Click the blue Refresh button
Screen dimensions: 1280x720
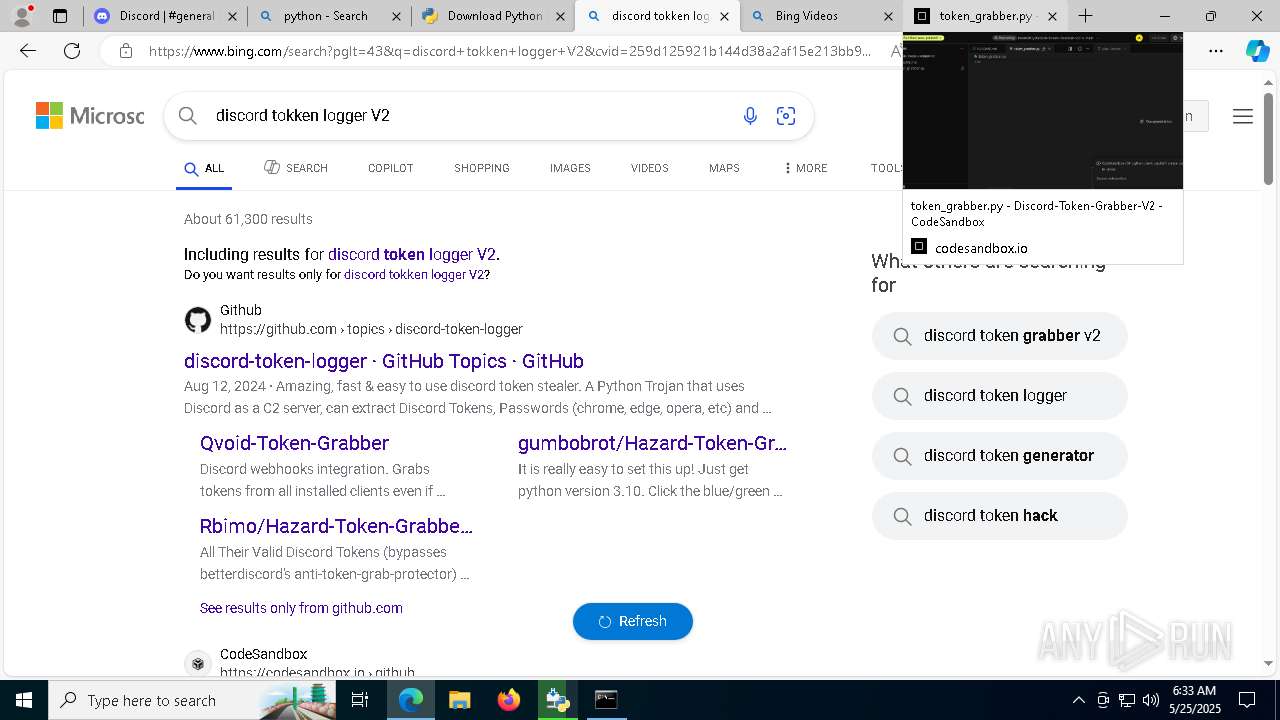633,621
